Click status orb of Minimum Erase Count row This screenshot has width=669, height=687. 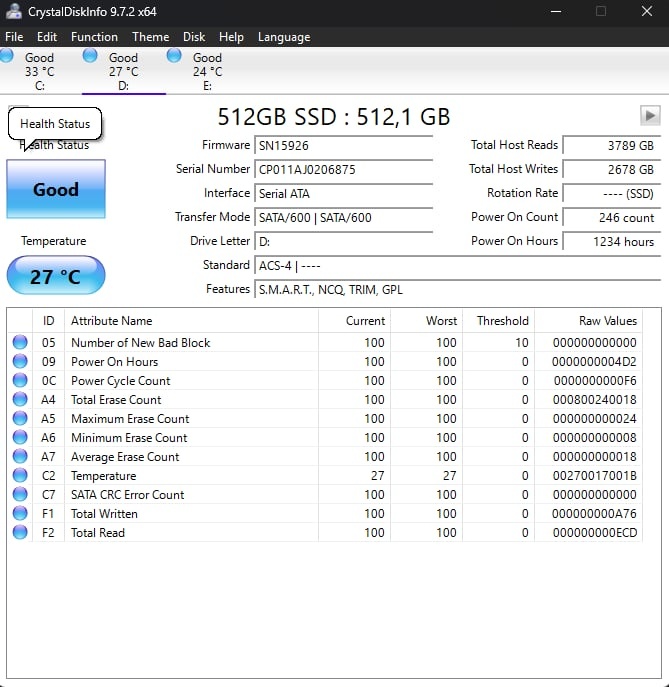click(x=20, y=437)
